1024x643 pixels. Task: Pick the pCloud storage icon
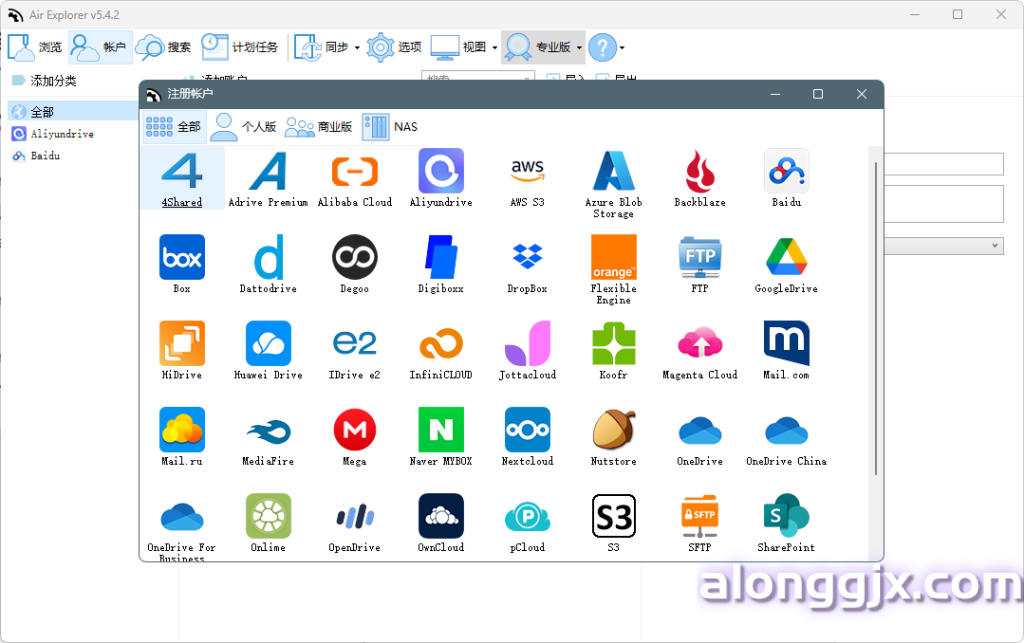[527, 516]
